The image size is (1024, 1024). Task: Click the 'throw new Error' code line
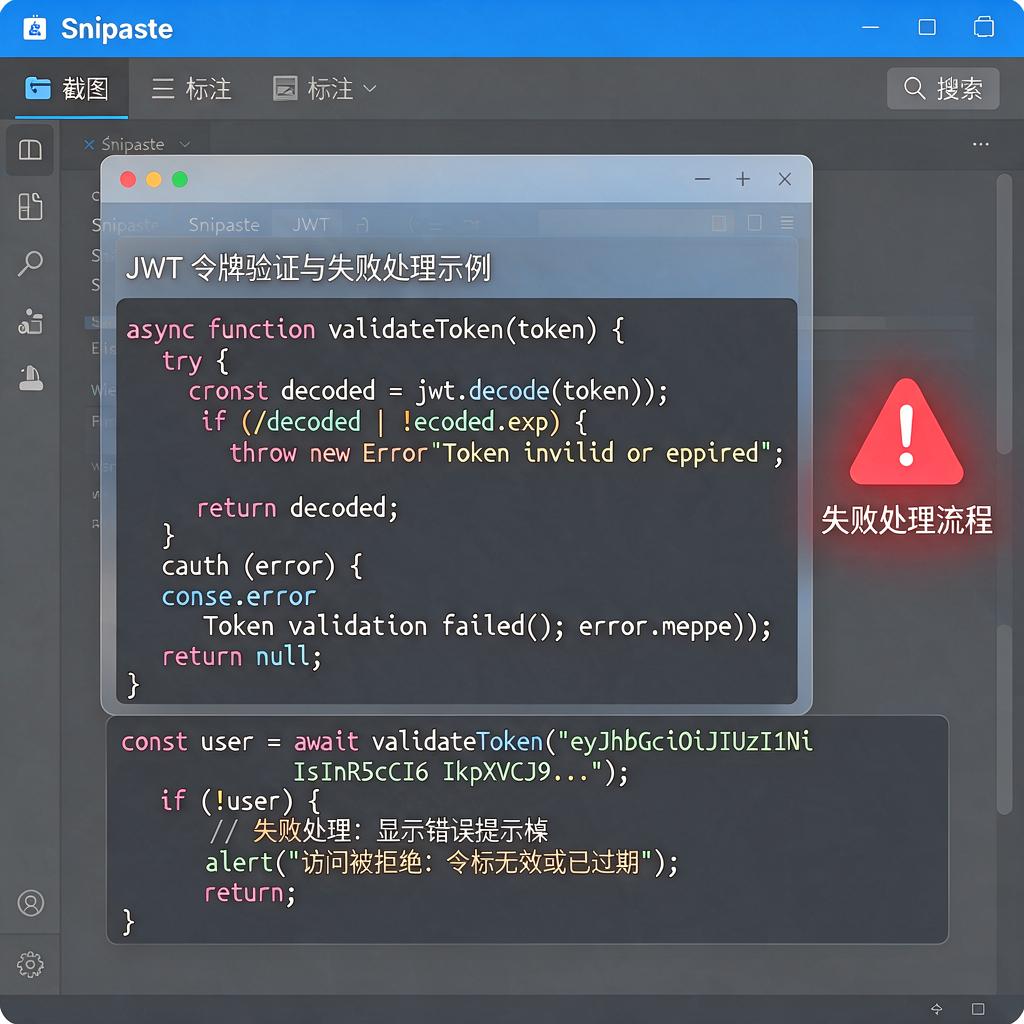pos(506,453)
